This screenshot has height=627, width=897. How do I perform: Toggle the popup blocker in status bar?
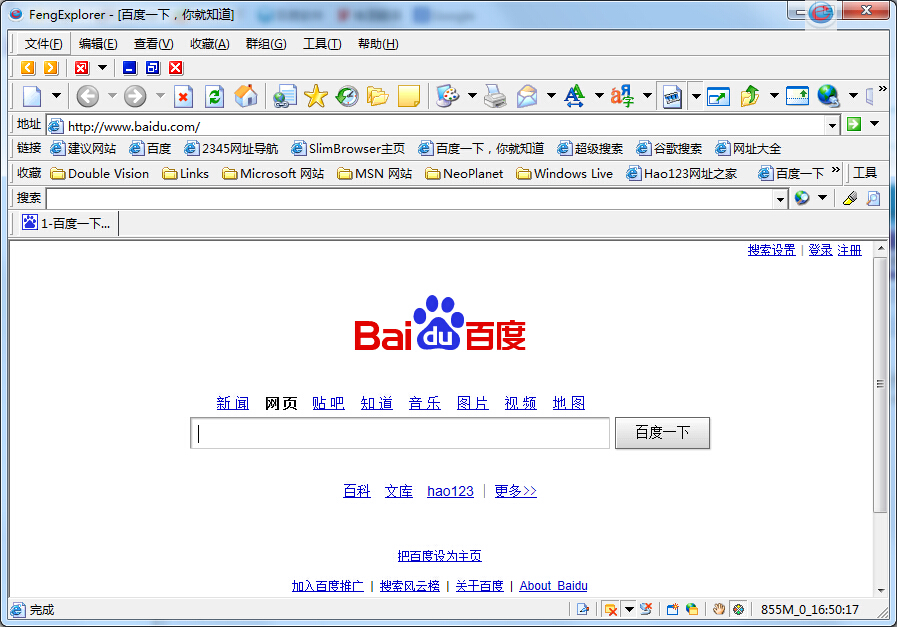pyautogui.click(x=610, y=609)
